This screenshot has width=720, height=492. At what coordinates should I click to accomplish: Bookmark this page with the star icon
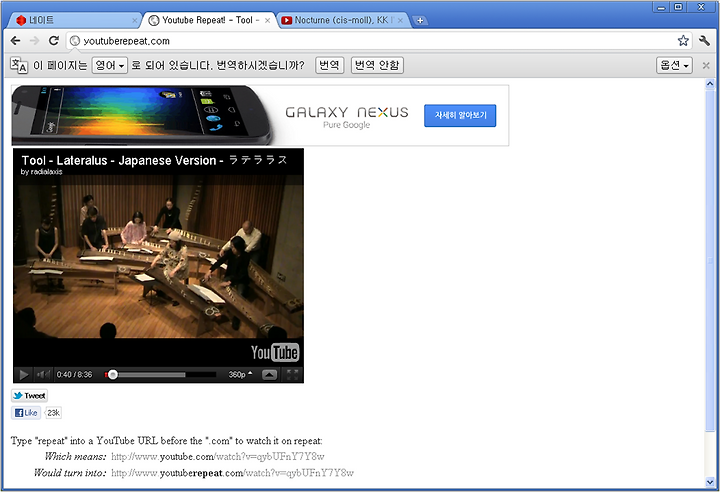click(x=683, y=41)
